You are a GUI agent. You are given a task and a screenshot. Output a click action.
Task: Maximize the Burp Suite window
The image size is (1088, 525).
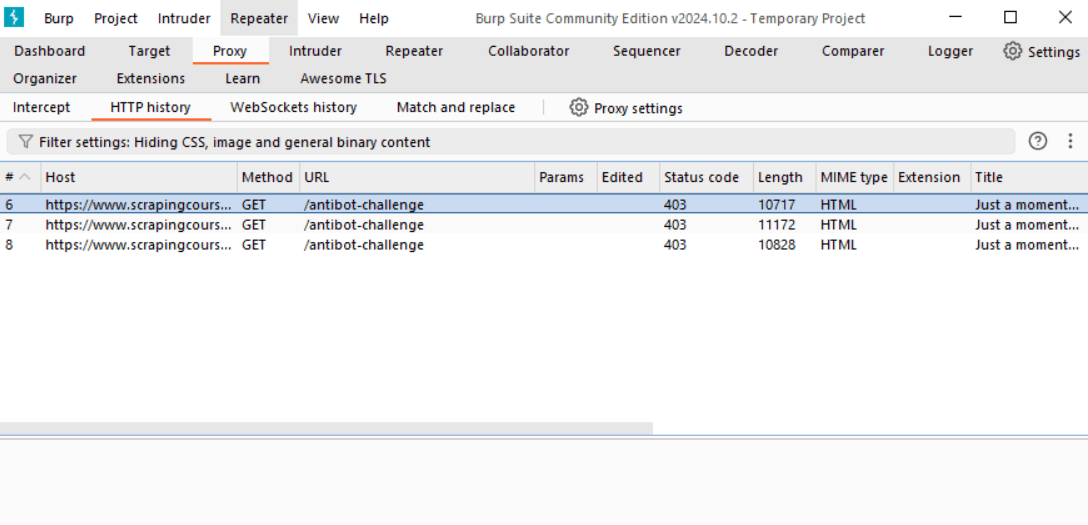(x=1010, y=17)
